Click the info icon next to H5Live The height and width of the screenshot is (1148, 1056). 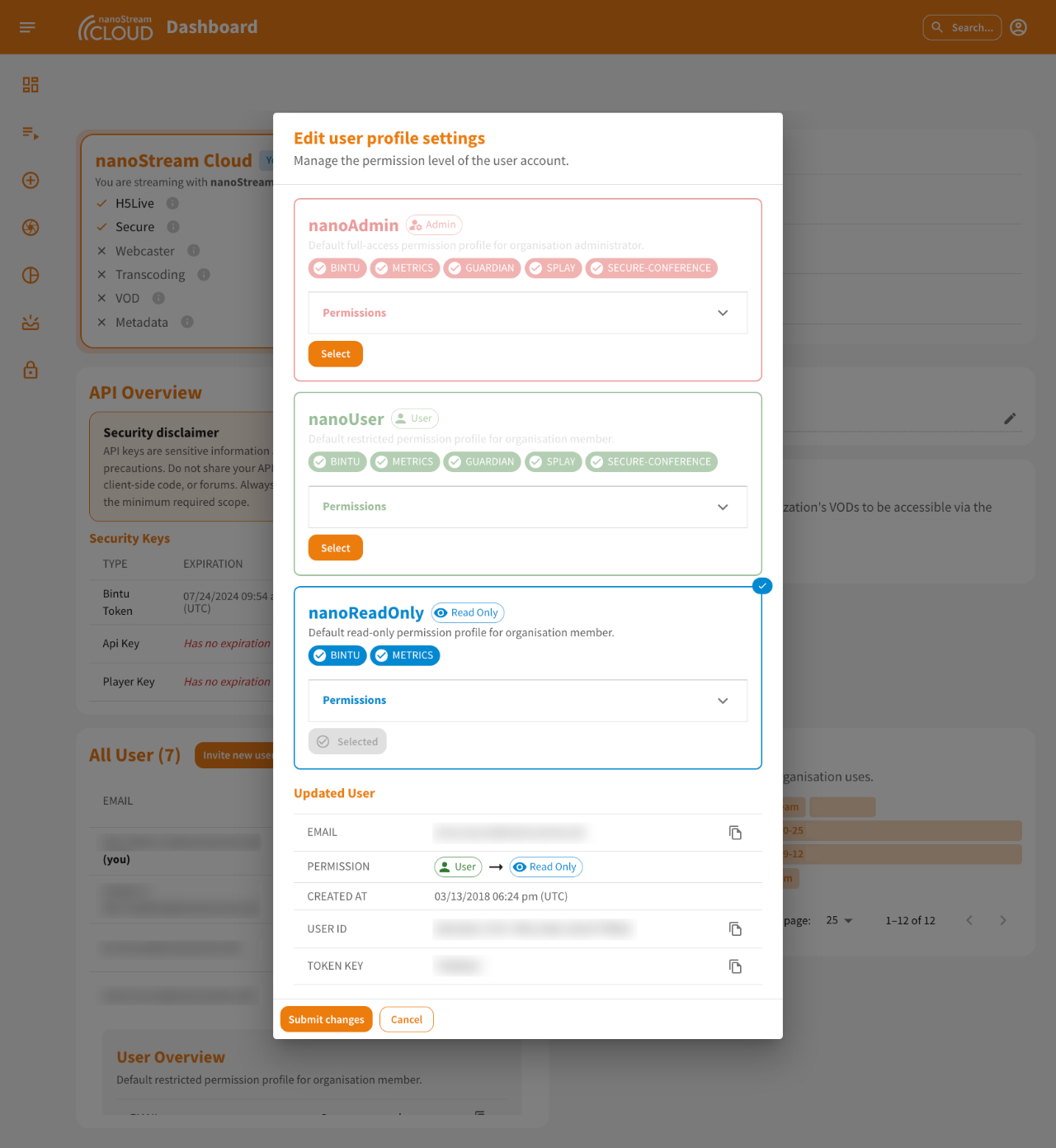coord(172,203)
